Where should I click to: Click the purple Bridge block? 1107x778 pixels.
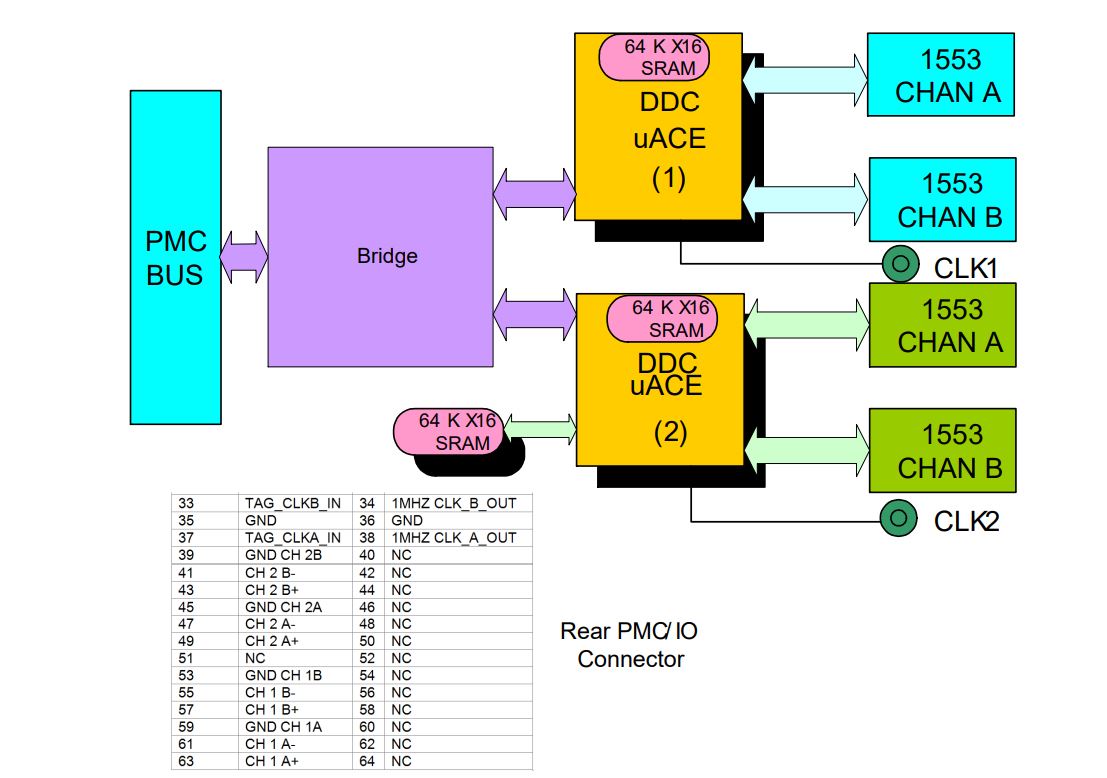click(380, 256)
